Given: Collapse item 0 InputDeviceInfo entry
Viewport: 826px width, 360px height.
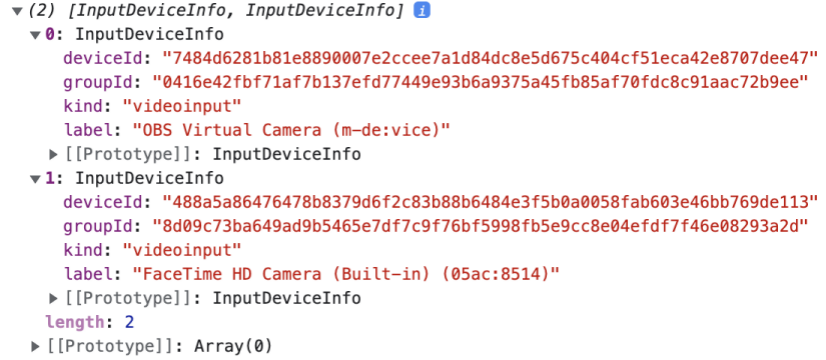Looking at the screenshot, I should click(x=35, y=35).
